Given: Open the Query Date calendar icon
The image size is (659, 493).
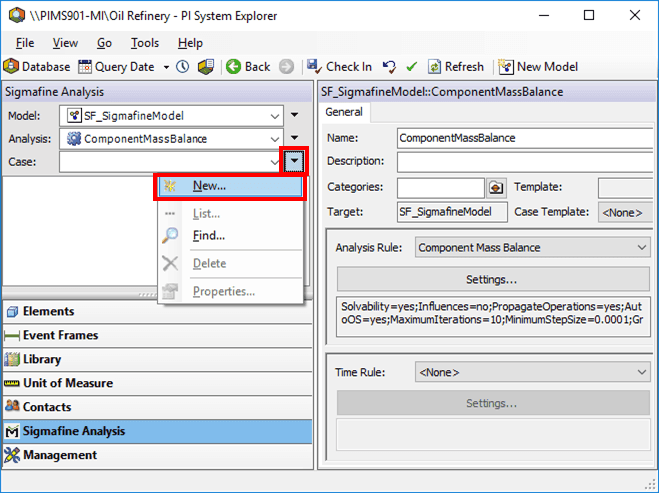Looking at the screenshot, I should point(85,67).
